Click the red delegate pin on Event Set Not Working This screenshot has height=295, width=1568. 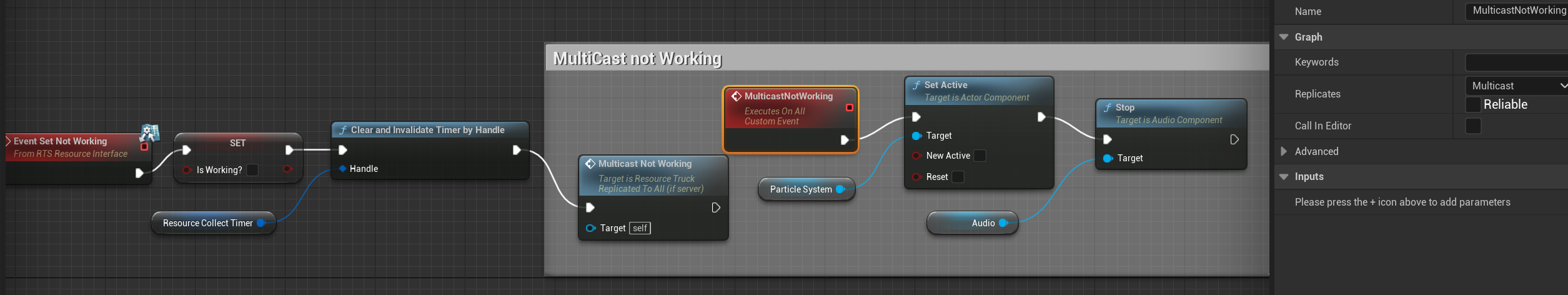(x=144, y=147)
